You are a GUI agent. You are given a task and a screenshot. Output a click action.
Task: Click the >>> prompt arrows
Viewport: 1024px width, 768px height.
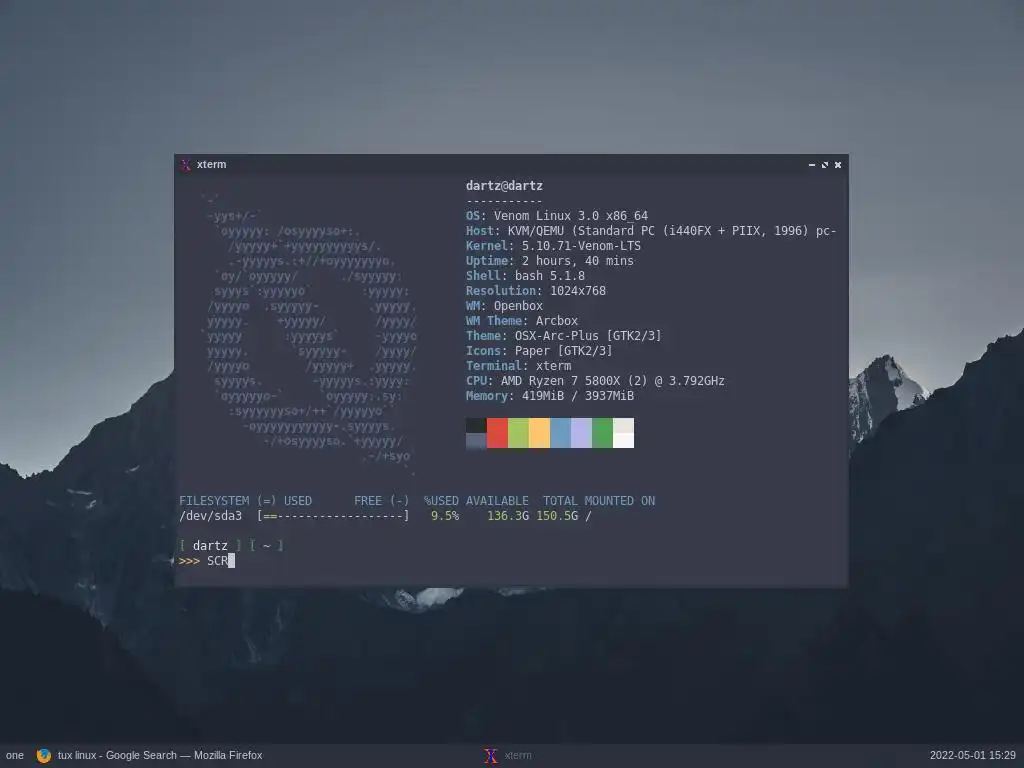coord(189,561)
